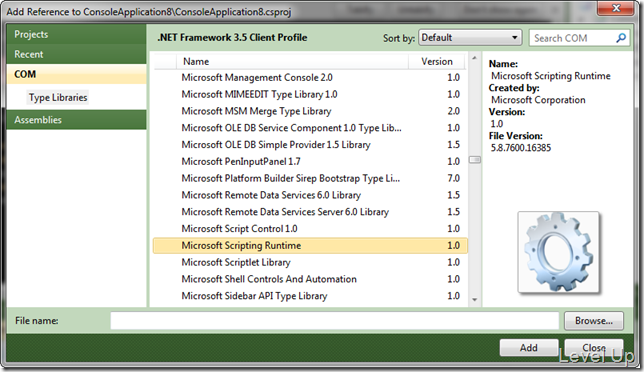Select Microsoft Remote Data Services Server 6.0 Library
This screenshot has width=644, height=372.
[310, 212]
